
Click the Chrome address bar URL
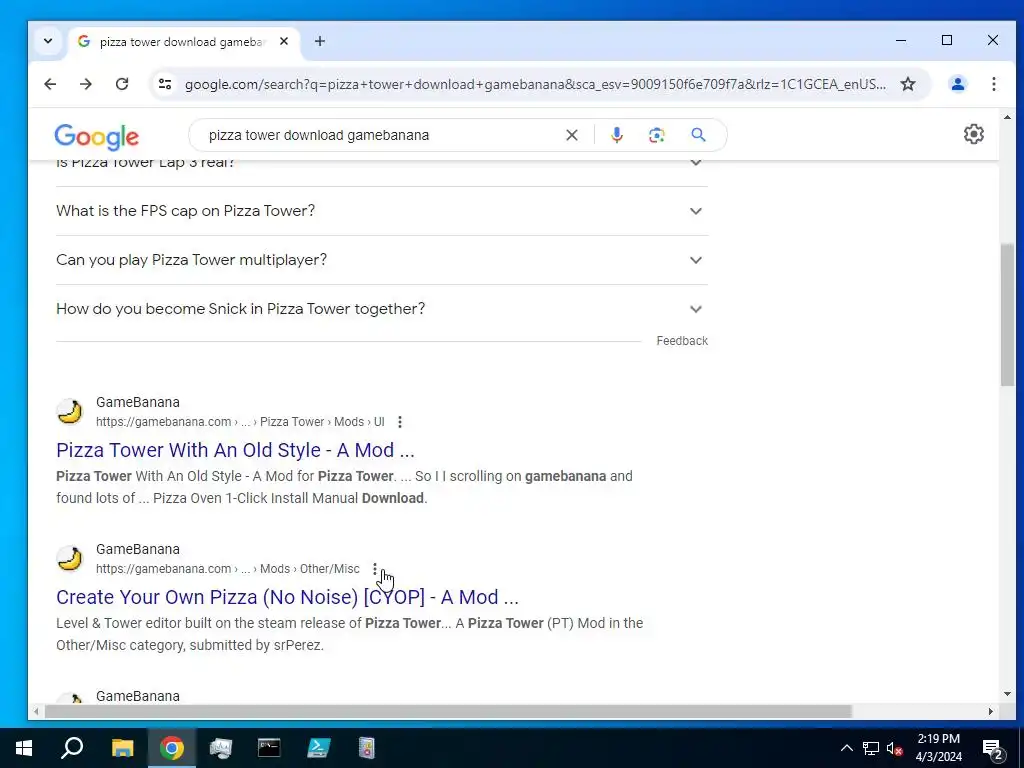(x=535, y=84)
